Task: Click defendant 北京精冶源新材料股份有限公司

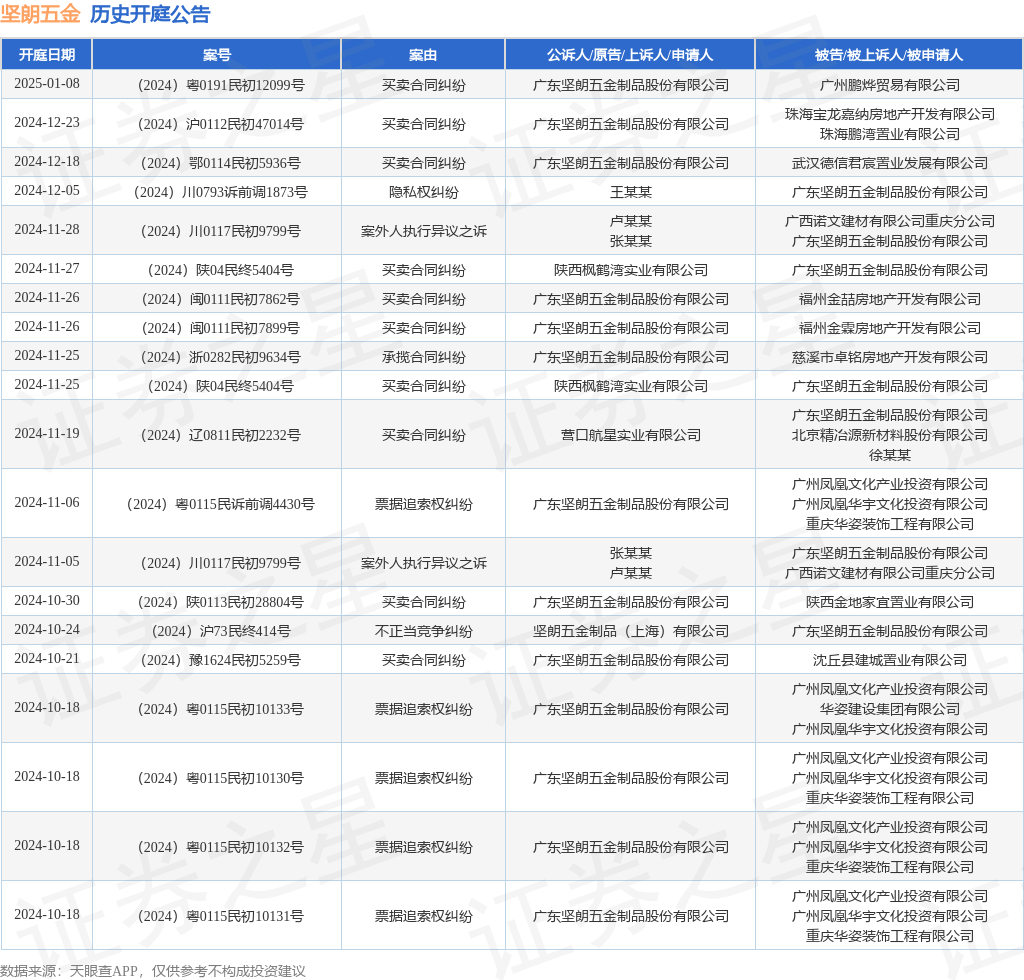Action: point(889,435)
